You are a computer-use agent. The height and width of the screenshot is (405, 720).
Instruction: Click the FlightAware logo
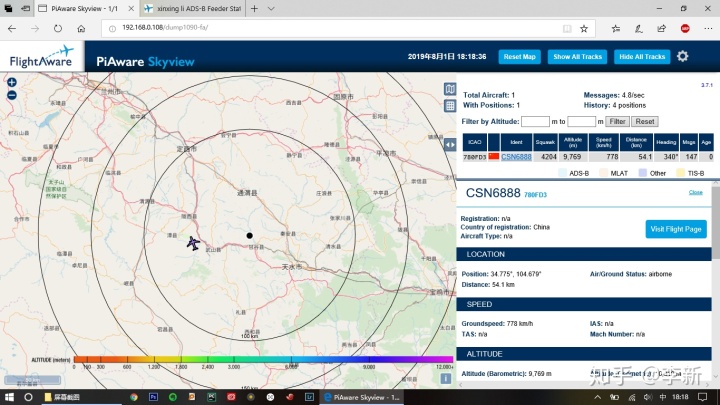(42, 56)
